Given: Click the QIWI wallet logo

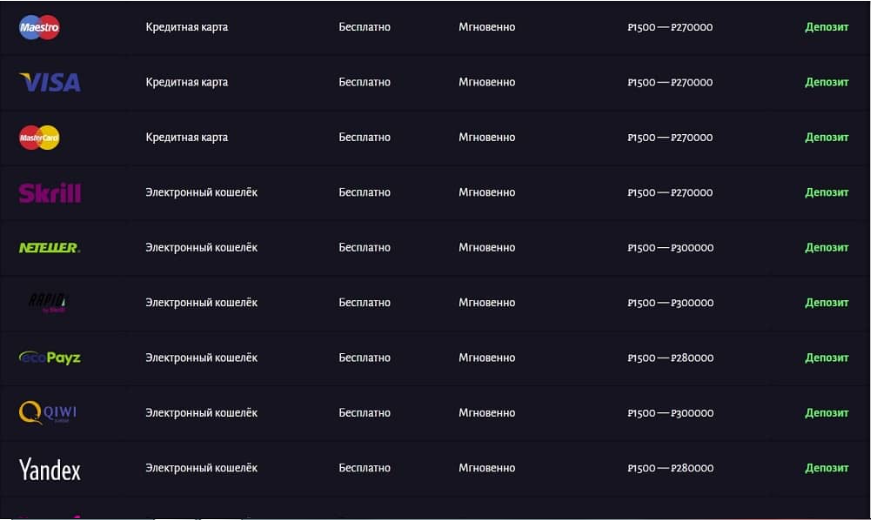Looking at the screenshot, I should point(48,412).
